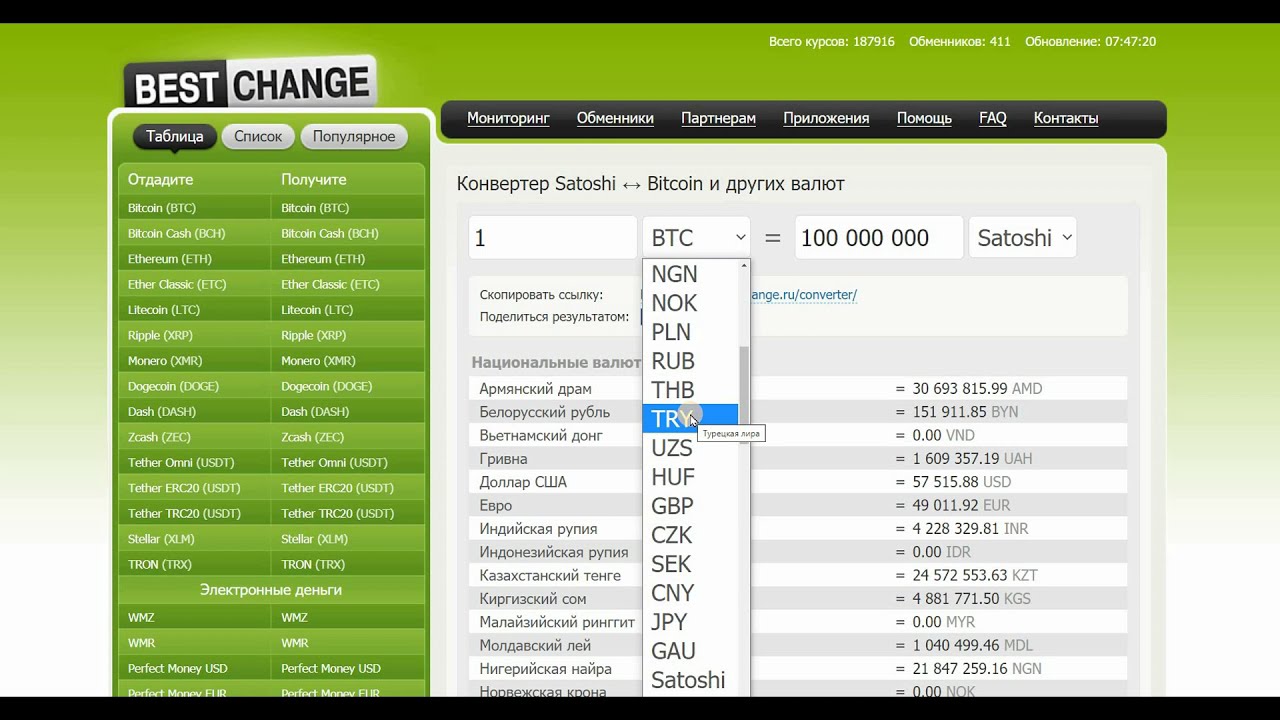Open the Мониторинг menu item
Screen dimensions: 1280x720
[x=508, y=118]
